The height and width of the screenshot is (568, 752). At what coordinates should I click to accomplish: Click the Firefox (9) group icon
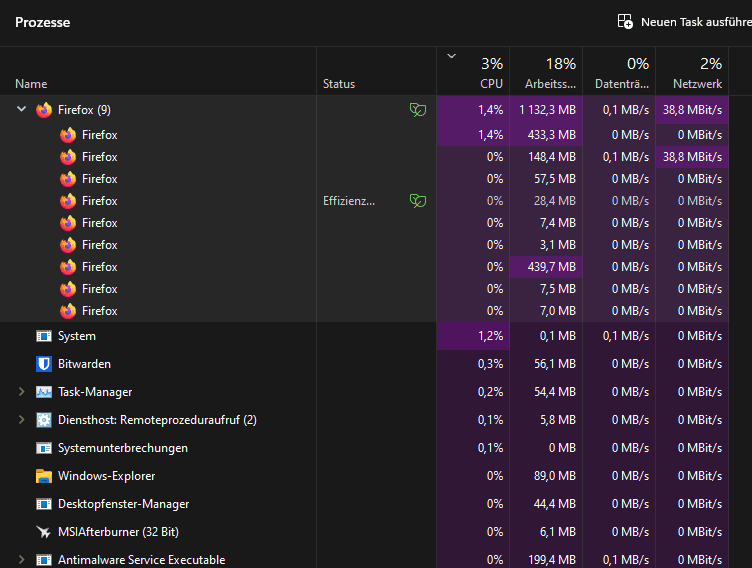[44, 110]
